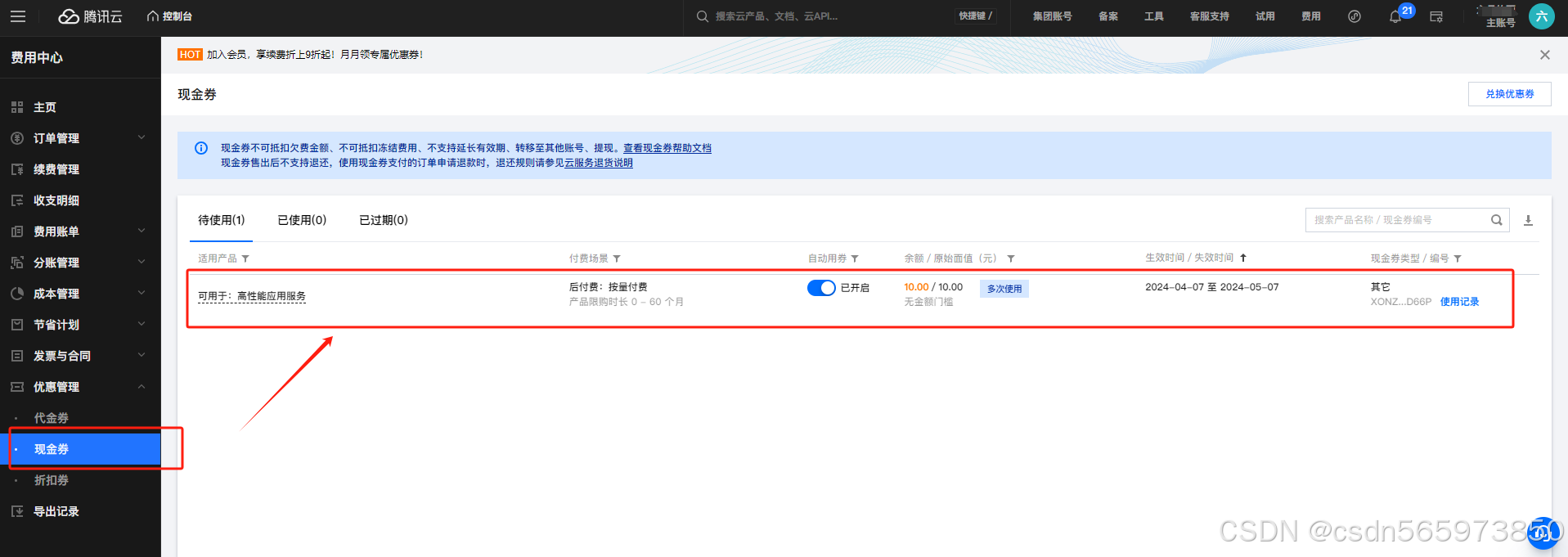1568x557 pixels.
Task: Open 客服支持 menu
Action: click(1210, 16)
